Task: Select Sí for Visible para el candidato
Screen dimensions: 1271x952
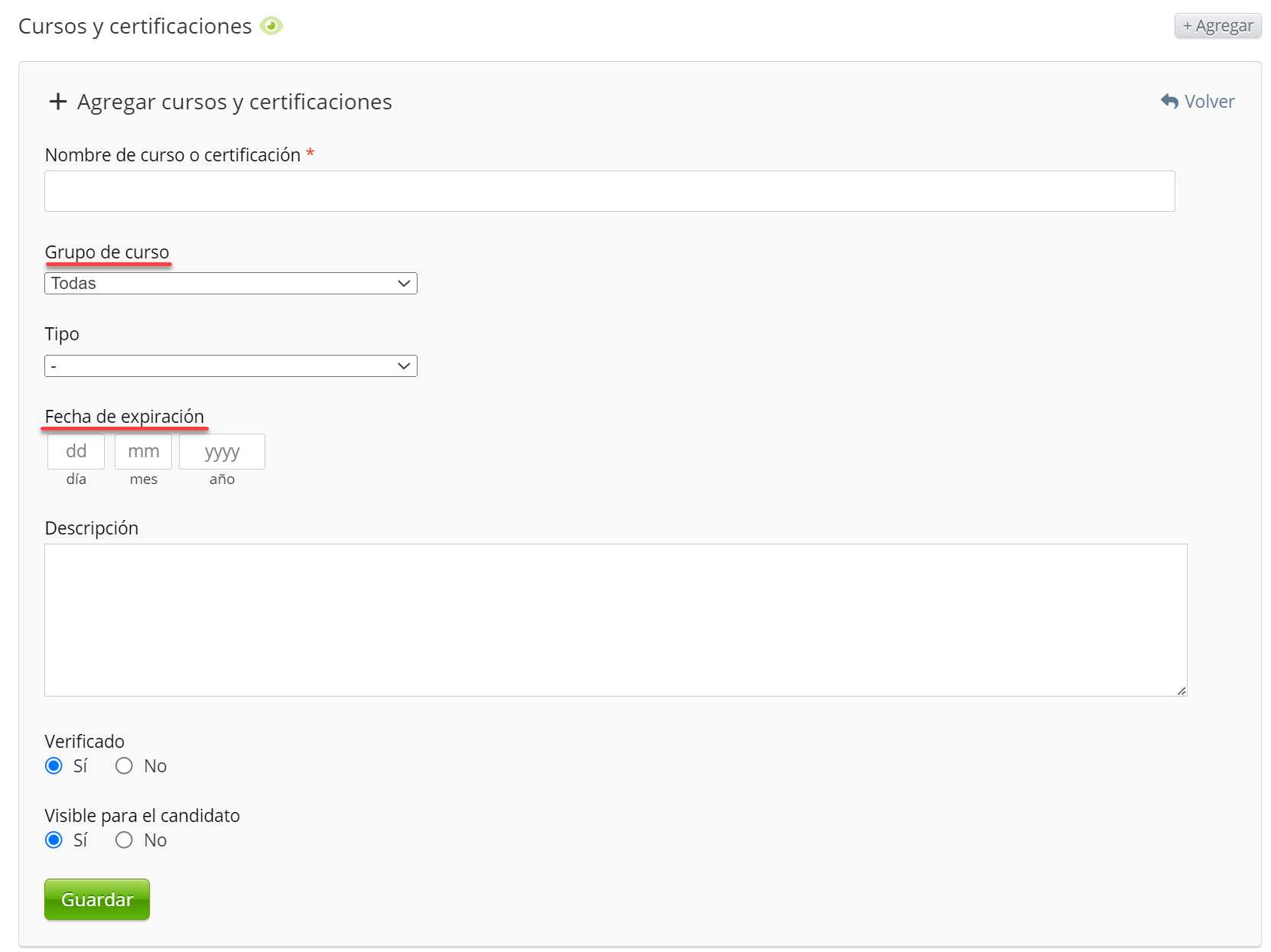Action: point(54,840)
